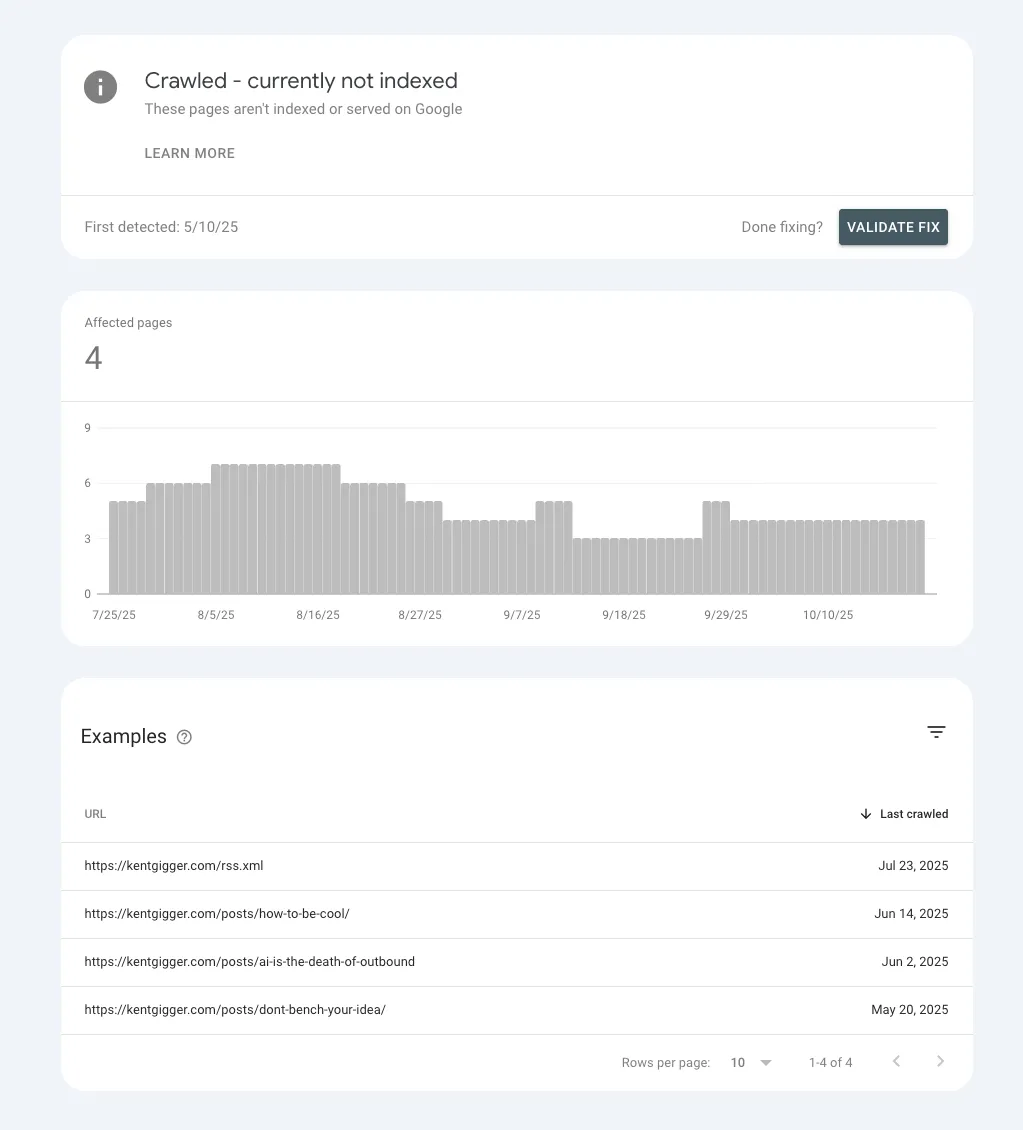Sort by the Last crawled arrow

[866, 814]
